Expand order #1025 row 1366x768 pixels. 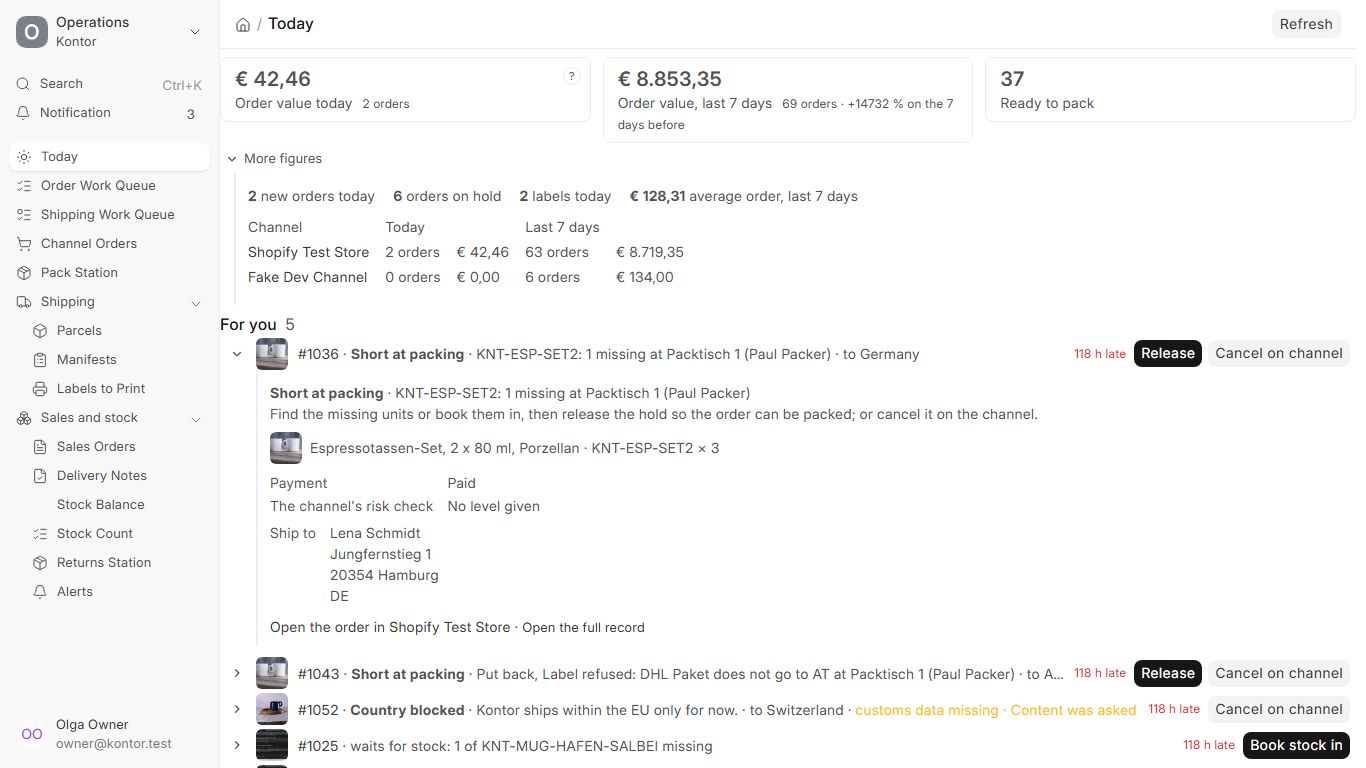[x=237, y=746]
